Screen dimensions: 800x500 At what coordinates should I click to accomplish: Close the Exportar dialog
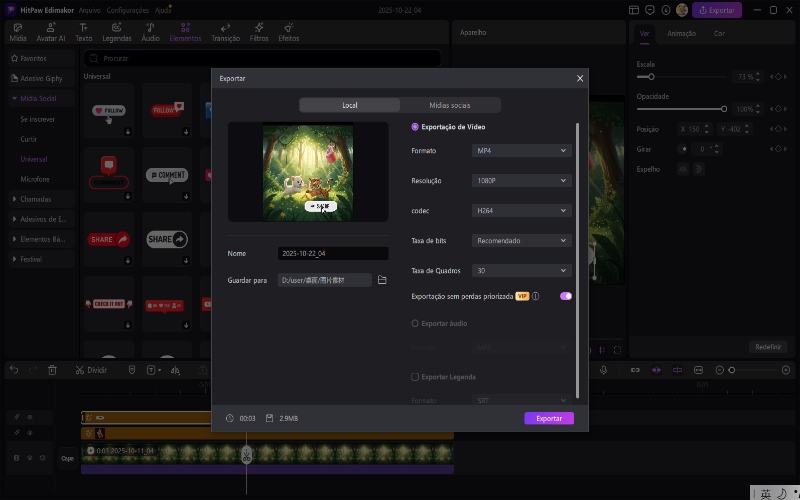pyautogui.click(x=580, y=78)
